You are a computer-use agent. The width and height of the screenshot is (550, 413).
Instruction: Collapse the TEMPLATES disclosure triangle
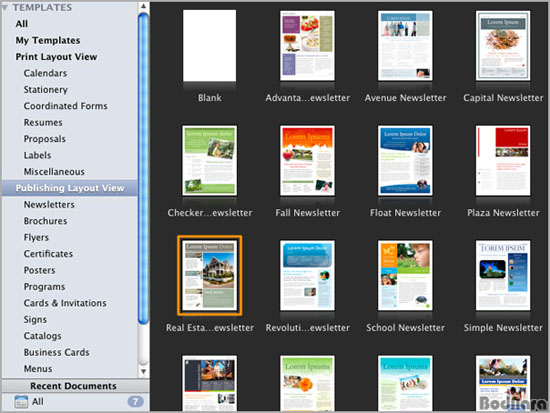[x=5, y=7]
